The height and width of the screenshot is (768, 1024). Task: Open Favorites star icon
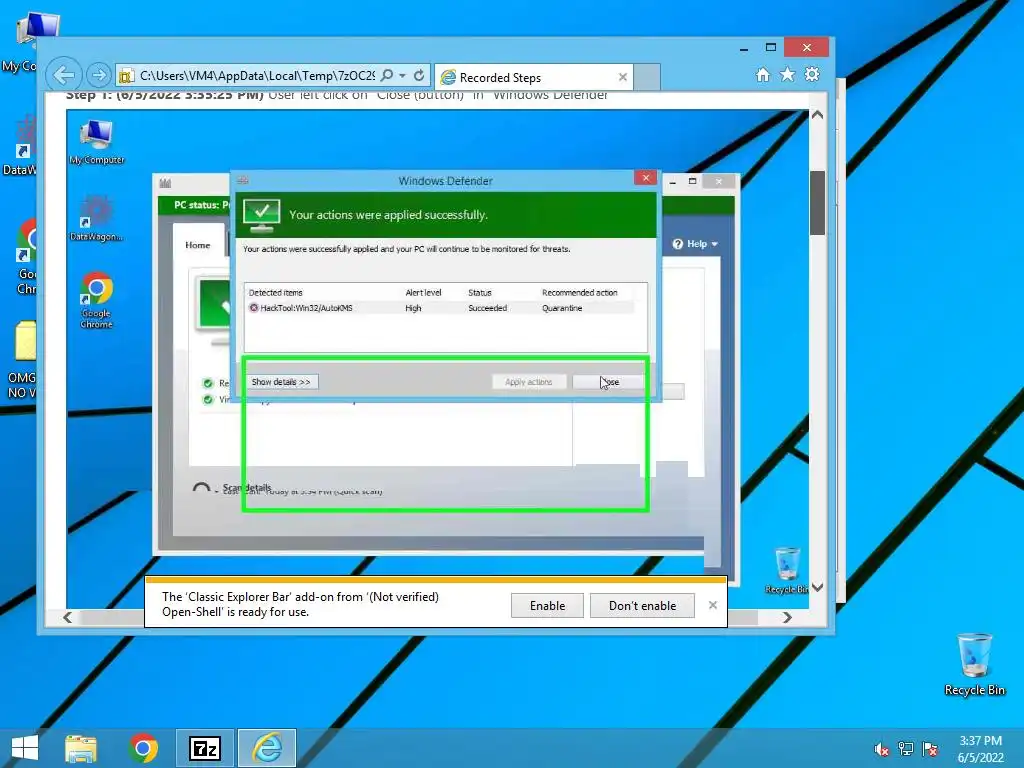click(788, 75)
